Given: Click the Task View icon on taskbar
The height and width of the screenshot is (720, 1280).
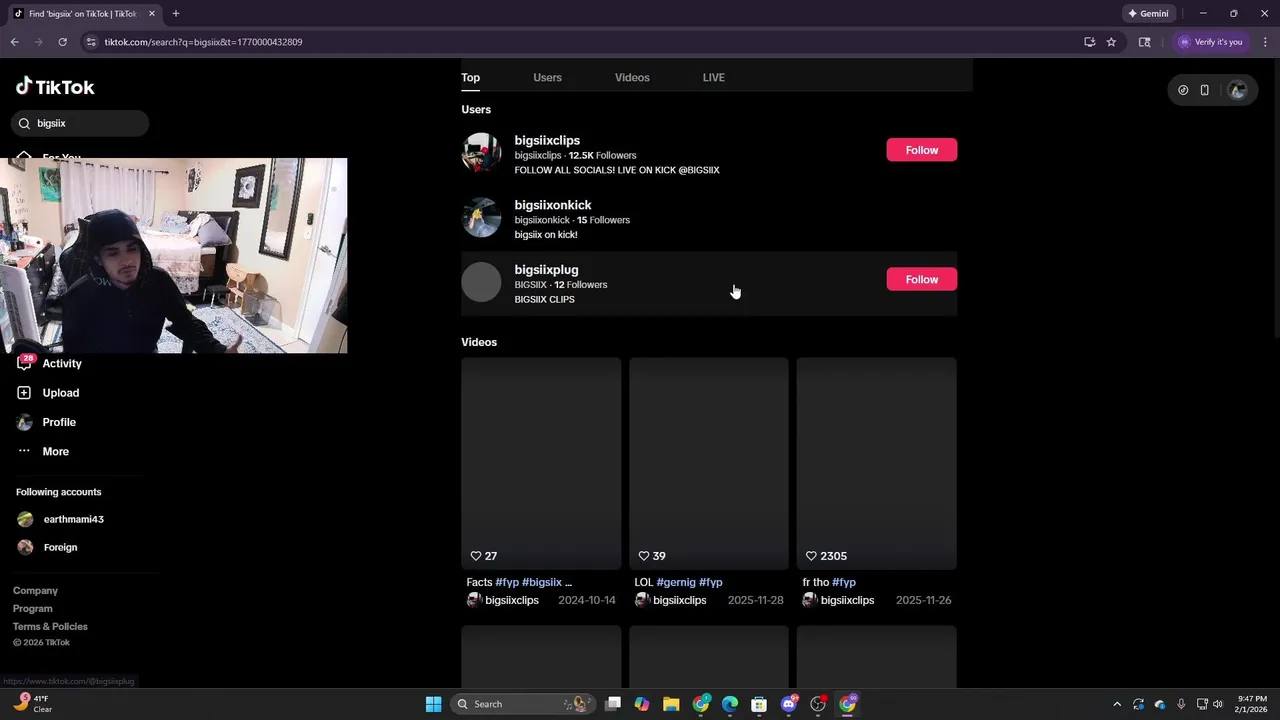Looking at the screenshot, I should (613, 704).
